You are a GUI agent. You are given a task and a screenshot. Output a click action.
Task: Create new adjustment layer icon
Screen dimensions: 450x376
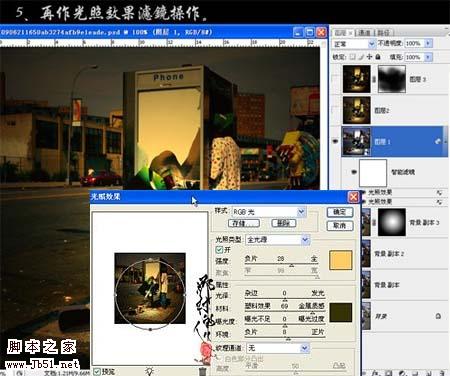pos(402,373)
